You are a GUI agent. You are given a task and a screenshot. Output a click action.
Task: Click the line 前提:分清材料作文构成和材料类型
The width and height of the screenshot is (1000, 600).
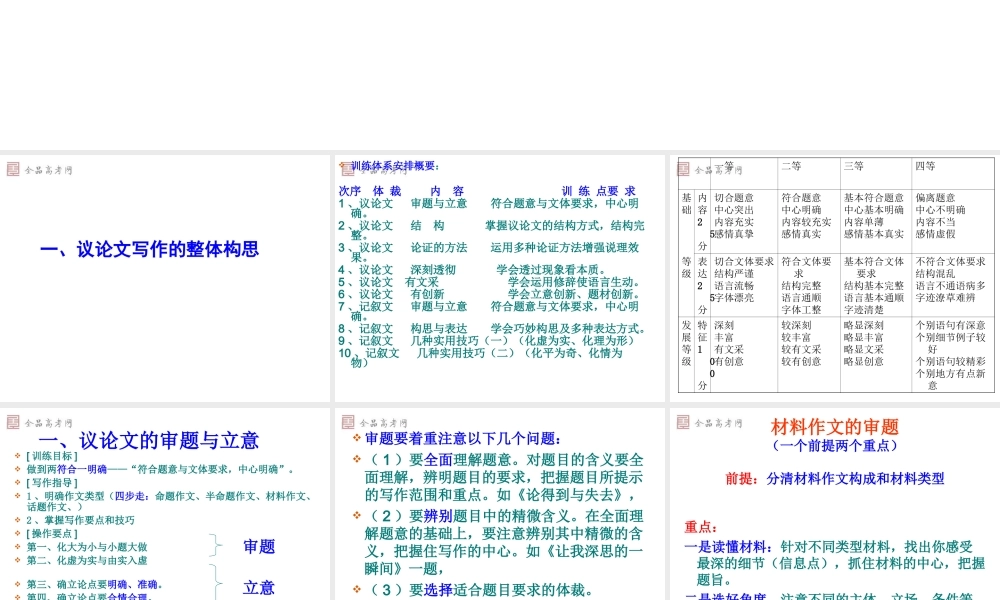[x=834, y=478]
